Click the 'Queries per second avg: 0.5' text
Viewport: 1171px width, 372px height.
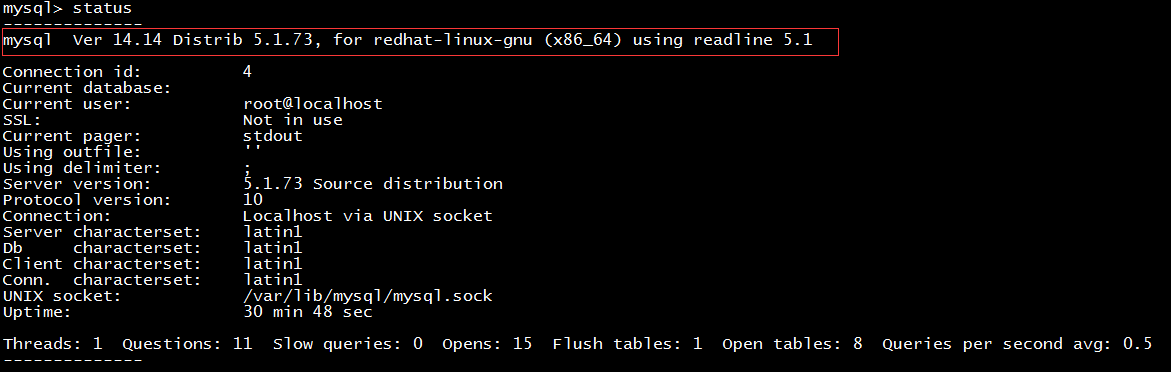[x=1016, y=344]
